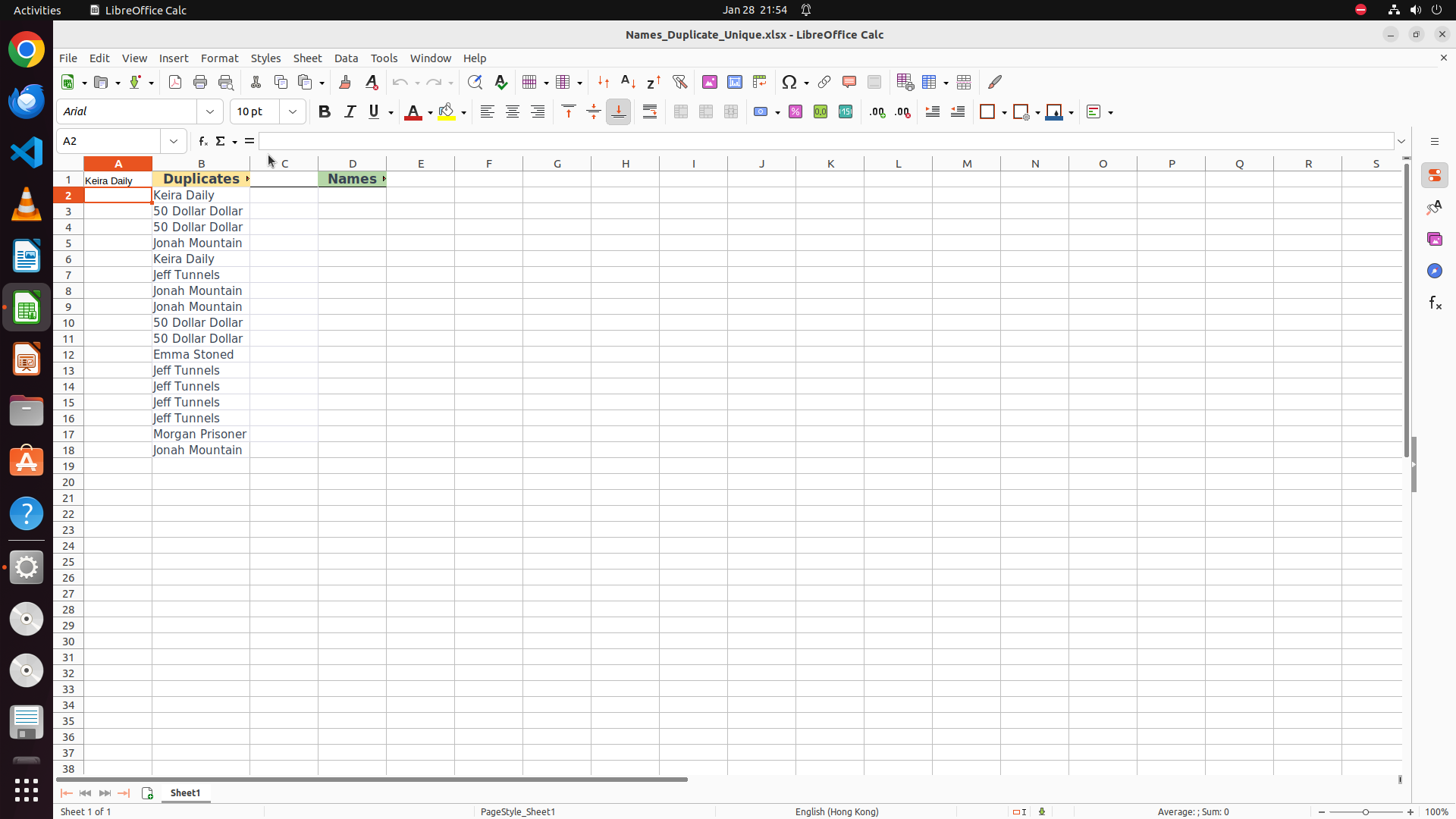1456x819 pixels.
Task: Expand the font size dropdown
Action: pos(293,112)
